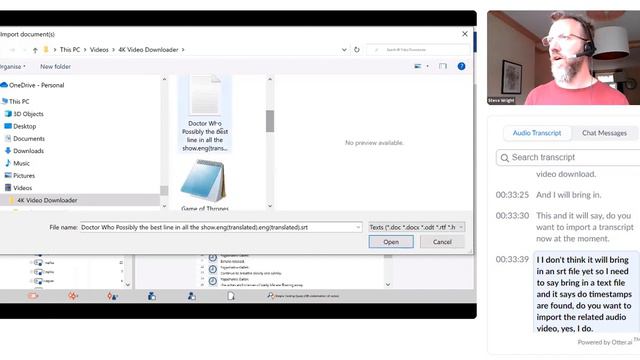Select the 'And I will bring in.' transcript line
The height and width of the screenshot is (360, 640).
[569, 195]
